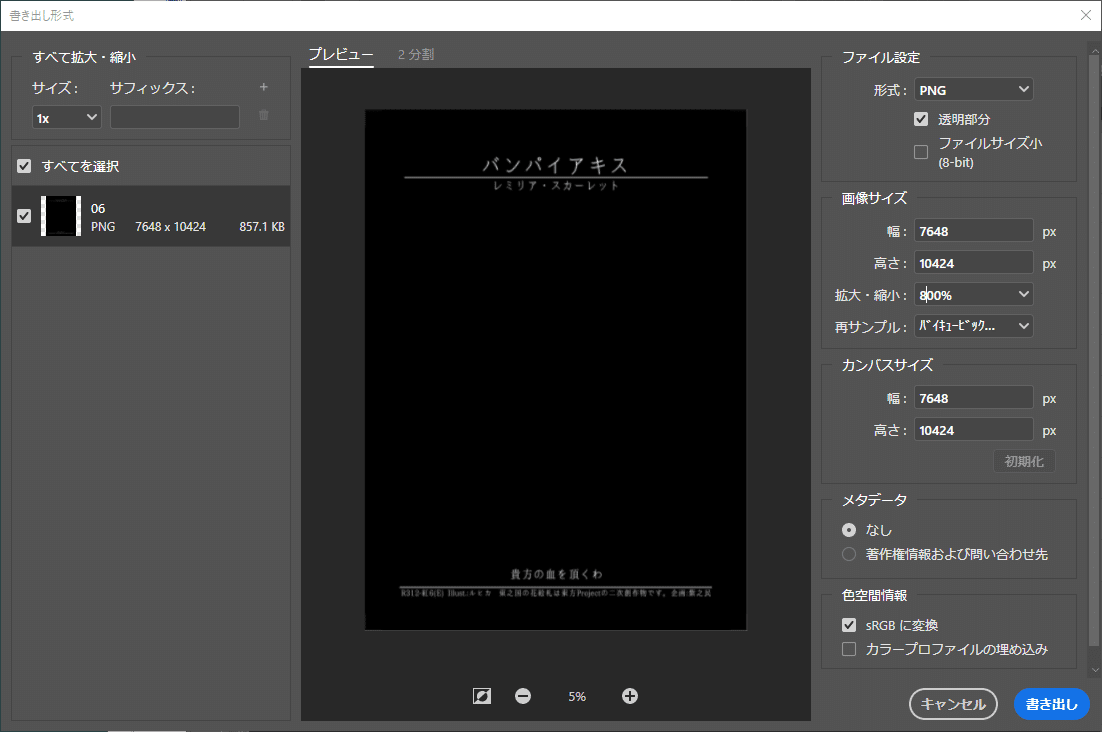Close the 書き出し形式 dialog
The width and height of the screenshot is (1102, 732).
pyautogui.click(x=1086, y=15)
